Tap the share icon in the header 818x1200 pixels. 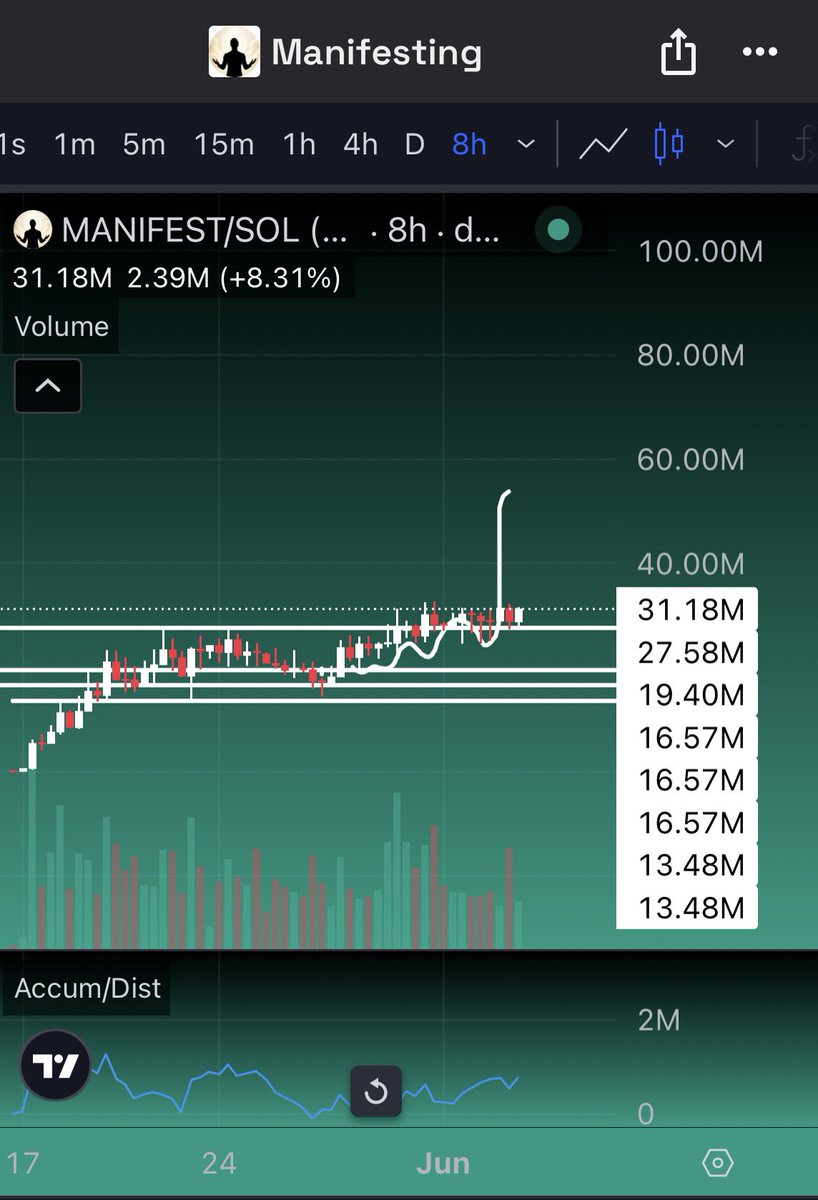click(678, 51)
